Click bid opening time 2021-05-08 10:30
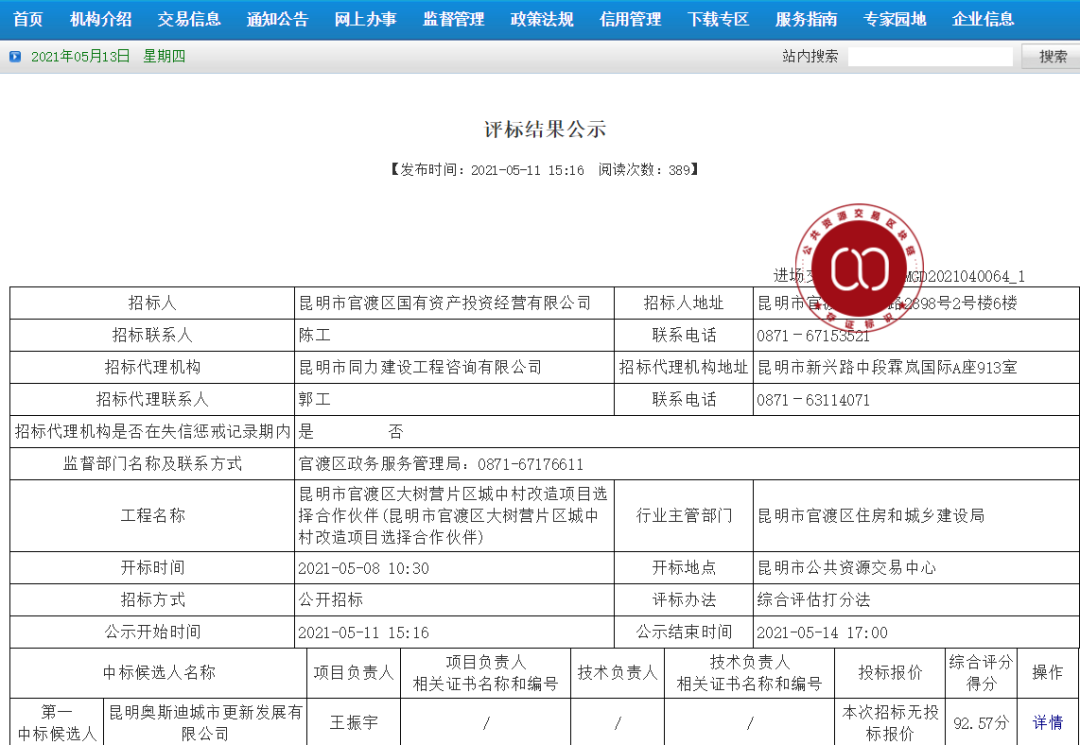This screenshot has width=1080, height=745. 364,569
